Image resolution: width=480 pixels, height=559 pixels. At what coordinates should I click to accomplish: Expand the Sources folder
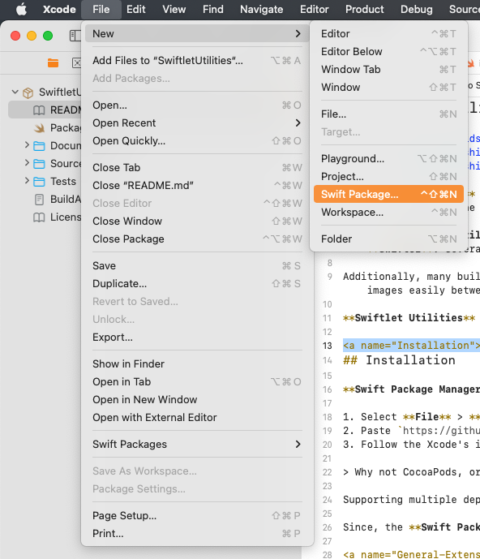[27, 163]
